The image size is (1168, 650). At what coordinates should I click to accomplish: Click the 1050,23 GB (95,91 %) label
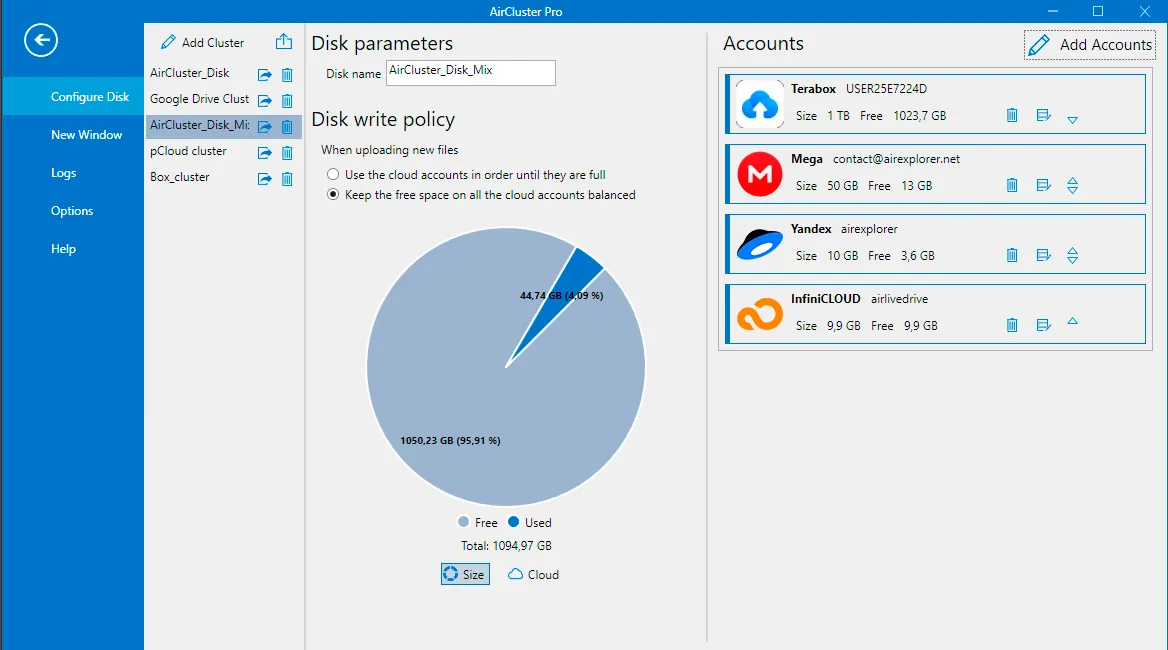pos(451,441)
